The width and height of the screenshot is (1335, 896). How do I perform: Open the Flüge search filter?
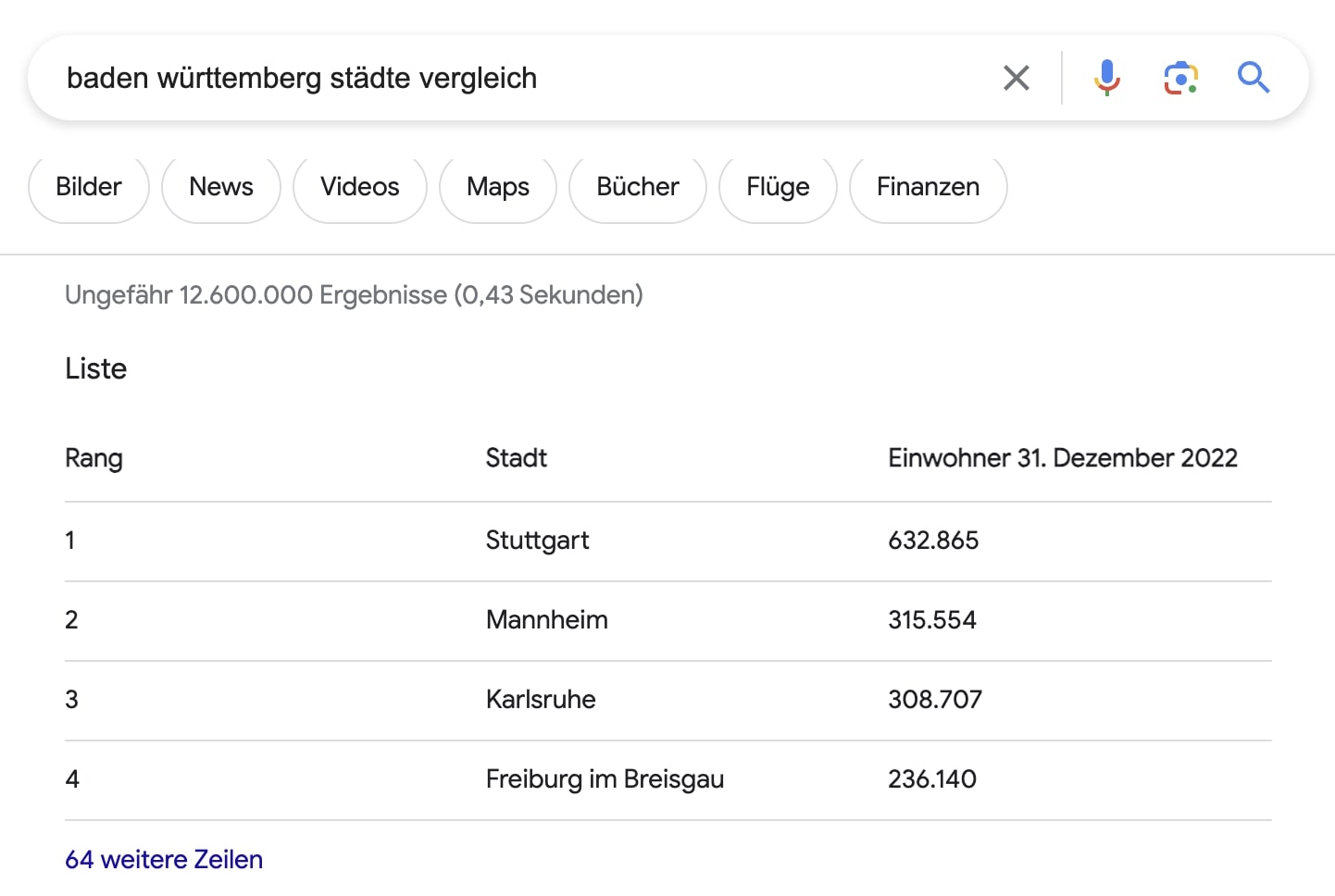(x=777, y=187)
